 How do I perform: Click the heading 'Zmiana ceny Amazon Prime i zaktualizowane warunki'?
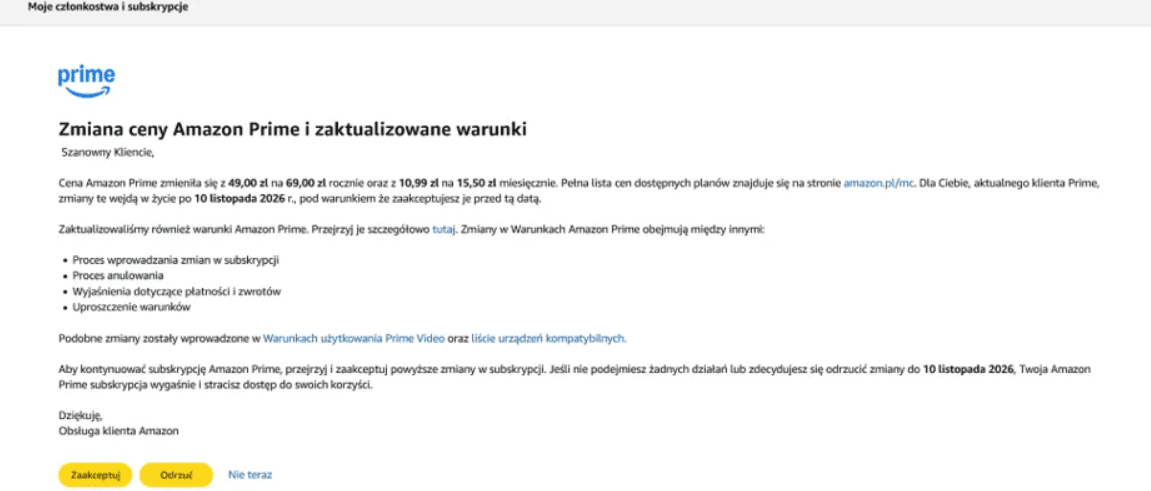(x=293, y=129)
